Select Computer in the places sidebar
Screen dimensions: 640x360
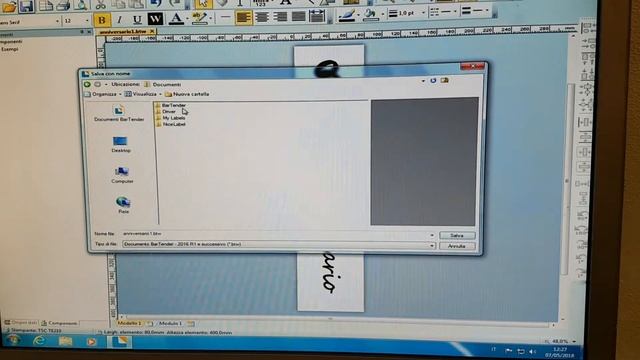click(x=122, y=175)
